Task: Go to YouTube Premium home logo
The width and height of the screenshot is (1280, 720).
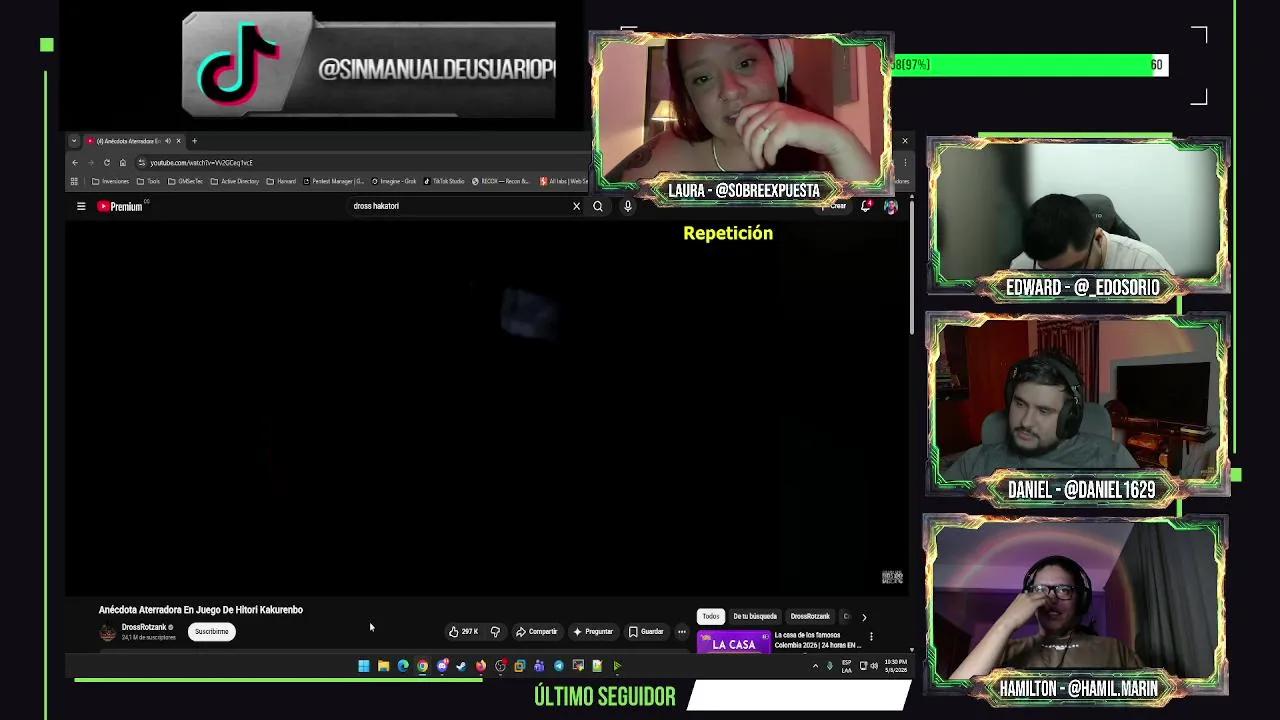Action: point(121,206)
